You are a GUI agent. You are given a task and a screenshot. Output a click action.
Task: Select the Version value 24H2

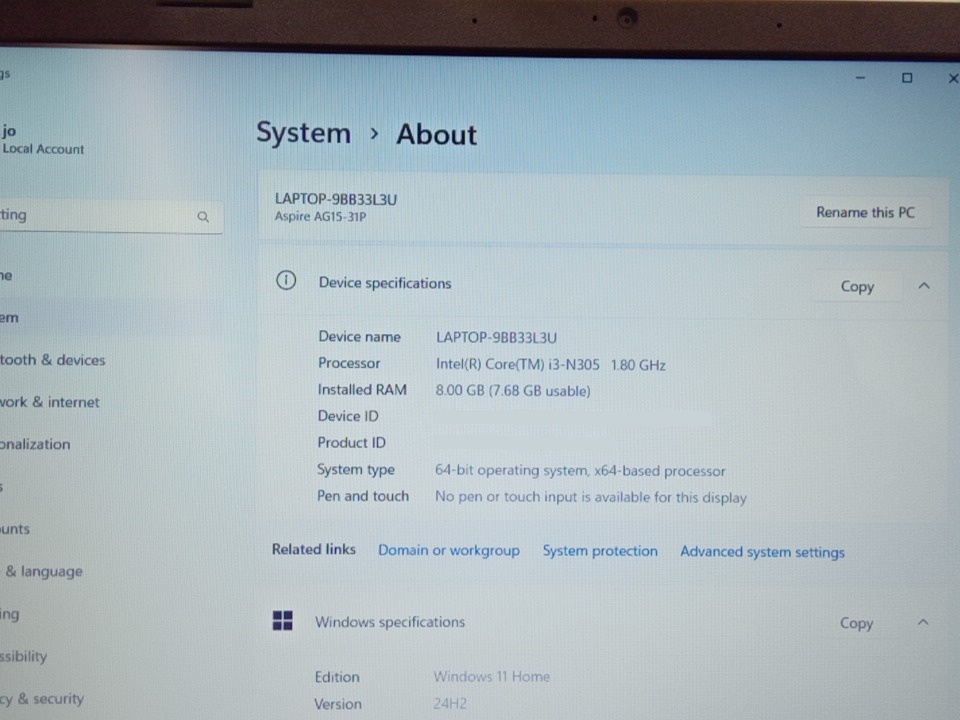tap(450, 704)
